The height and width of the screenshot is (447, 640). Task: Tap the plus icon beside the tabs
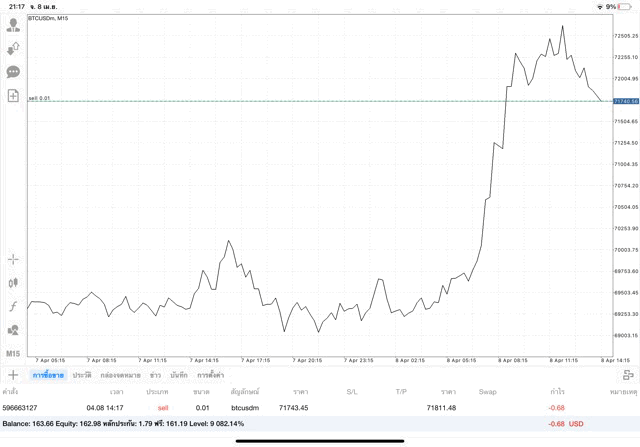(x=13, y=375)
